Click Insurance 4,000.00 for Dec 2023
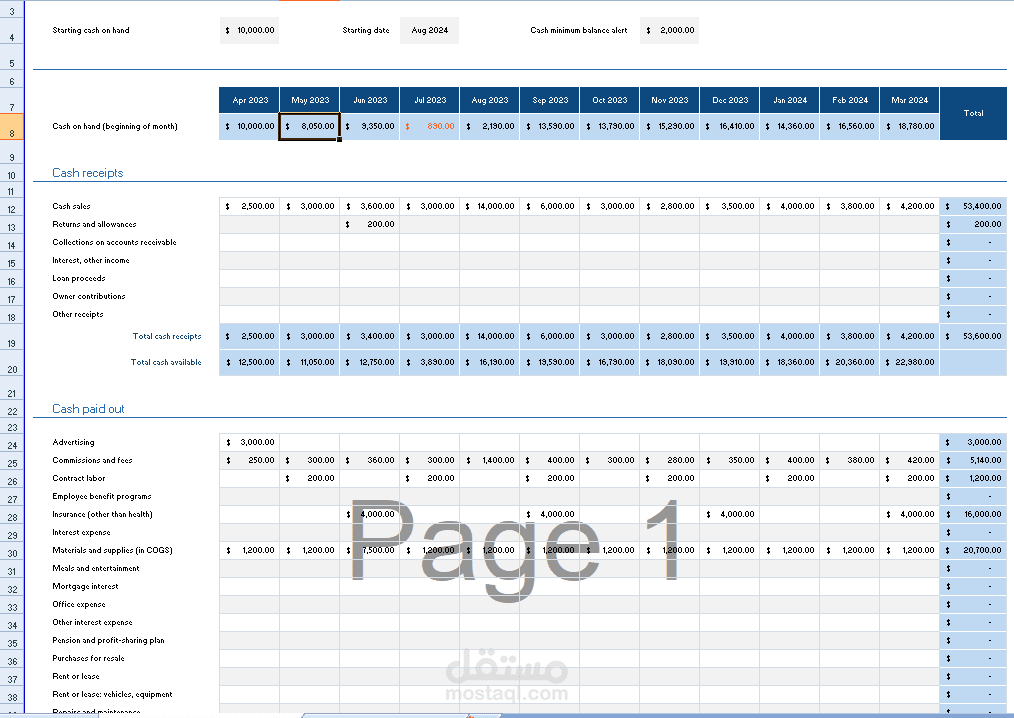 (729, 514)
